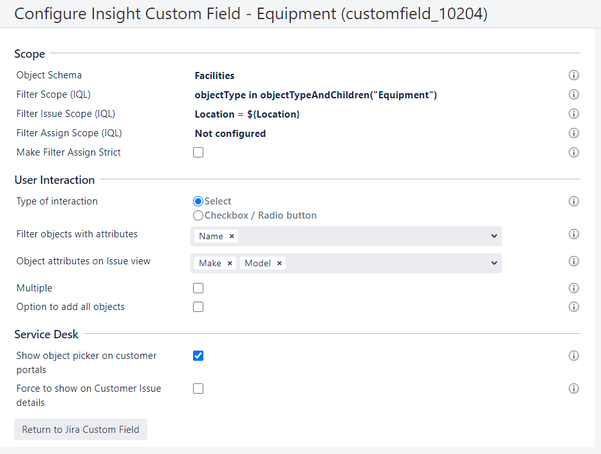Click Return to Jira Custom Field button
Viewport: 601px width, 454px height.
81,430
